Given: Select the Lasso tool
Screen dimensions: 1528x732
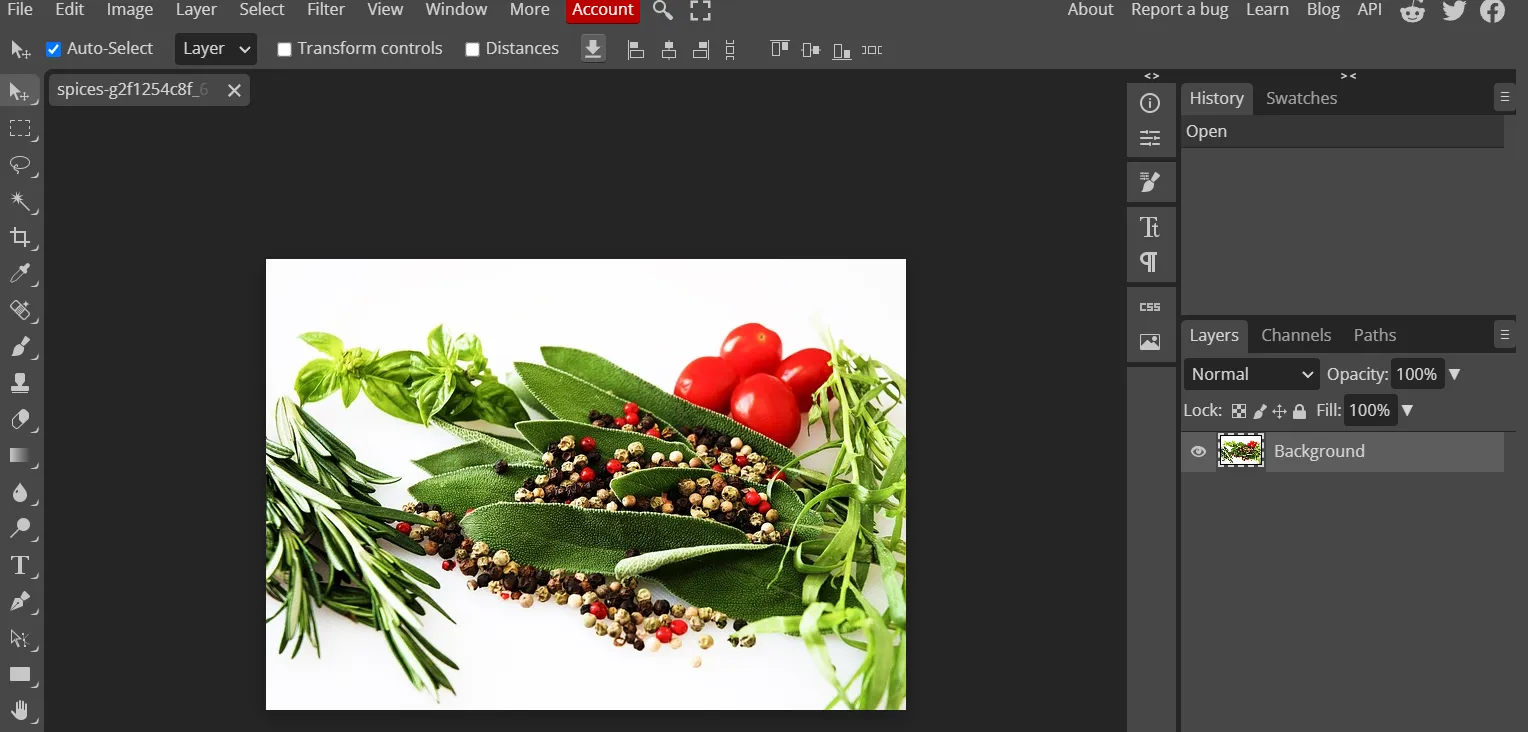Looking at the screenshot, I should click(19, 164).
